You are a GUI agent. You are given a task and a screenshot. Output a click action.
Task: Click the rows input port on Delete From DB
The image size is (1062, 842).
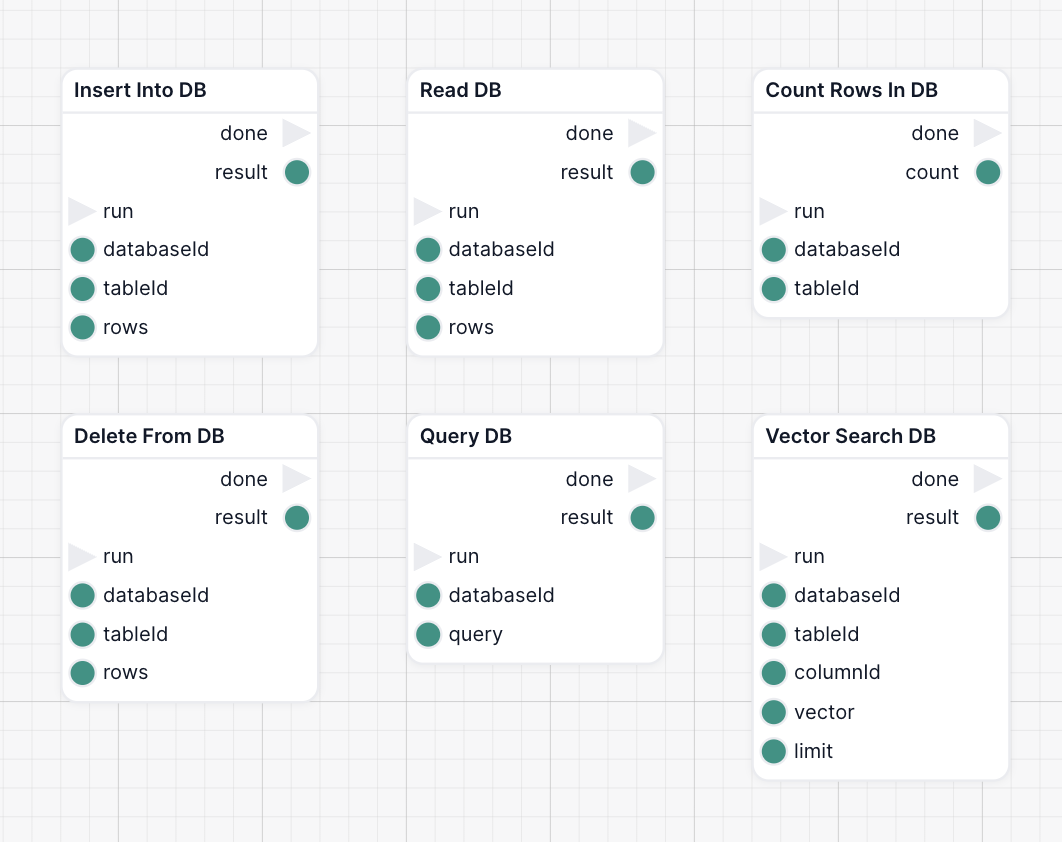point(83,672)
